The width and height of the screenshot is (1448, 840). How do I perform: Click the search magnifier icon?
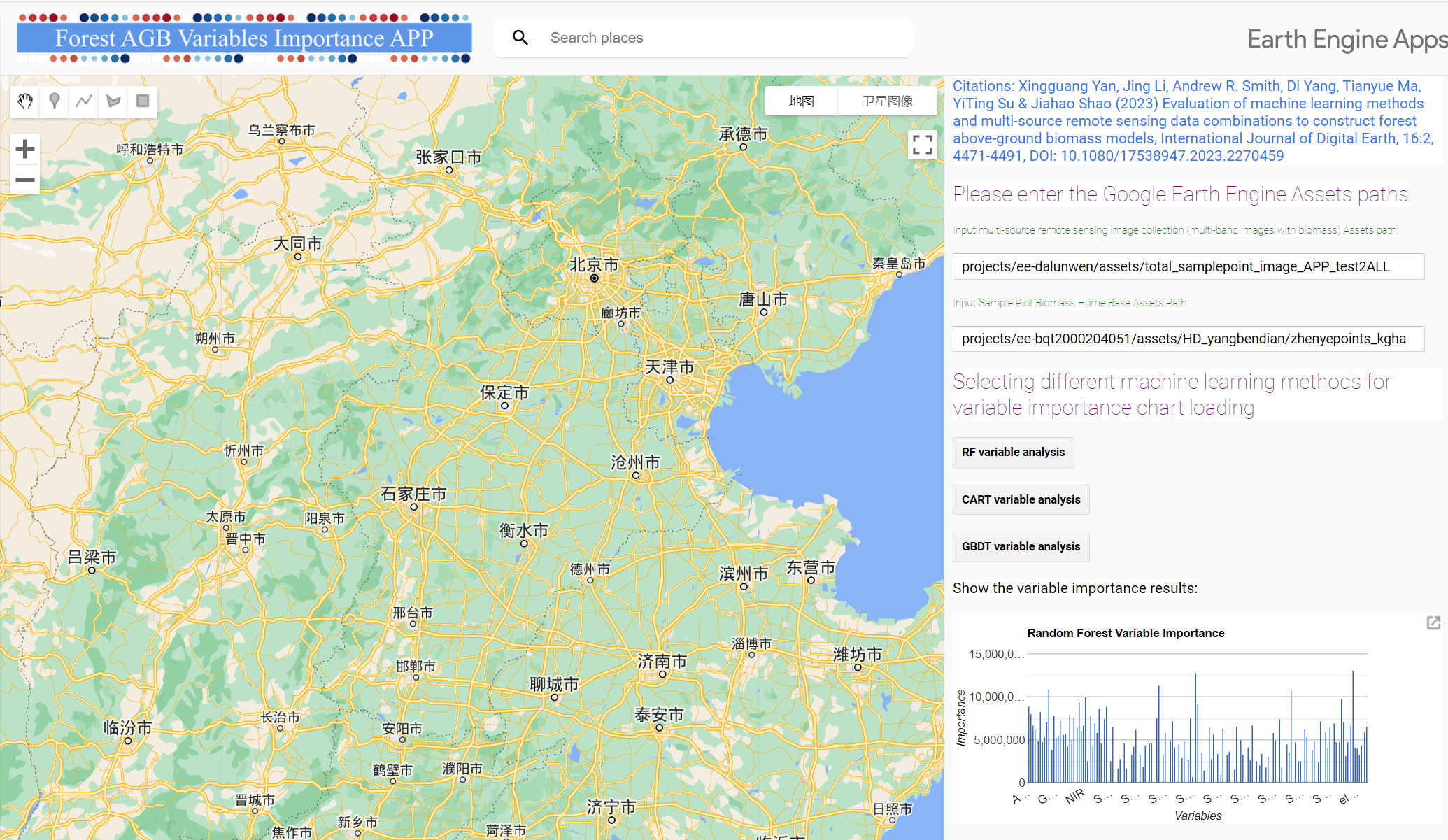(x=520, y=38)
